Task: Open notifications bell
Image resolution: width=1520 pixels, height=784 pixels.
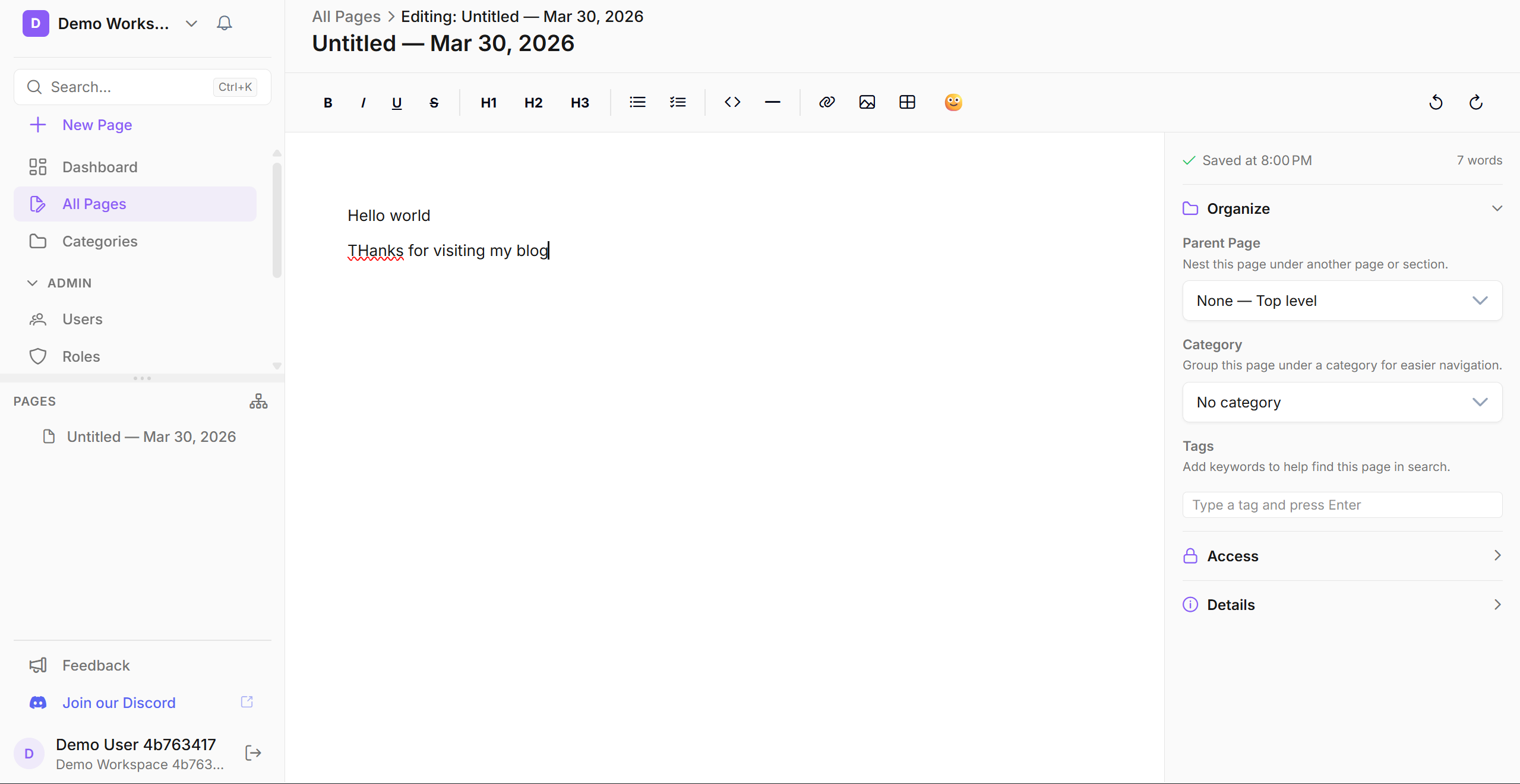Action: [x=225, y=23]
